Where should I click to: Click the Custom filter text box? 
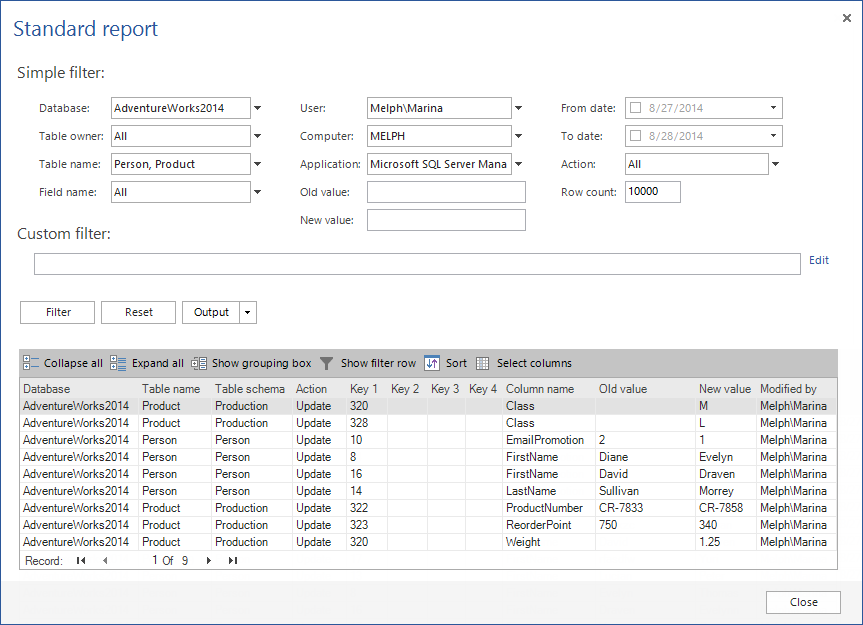pyautogui.click(x=417, y=264)
